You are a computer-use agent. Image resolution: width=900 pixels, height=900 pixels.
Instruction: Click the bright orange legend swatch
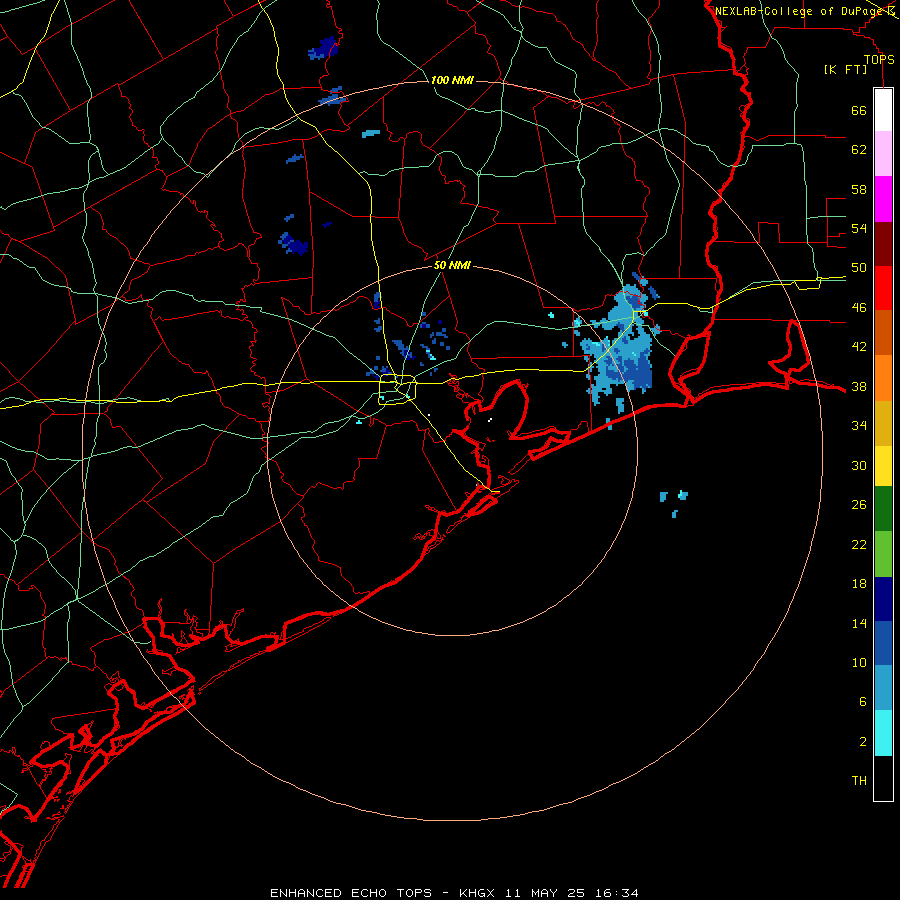point(883,378)
